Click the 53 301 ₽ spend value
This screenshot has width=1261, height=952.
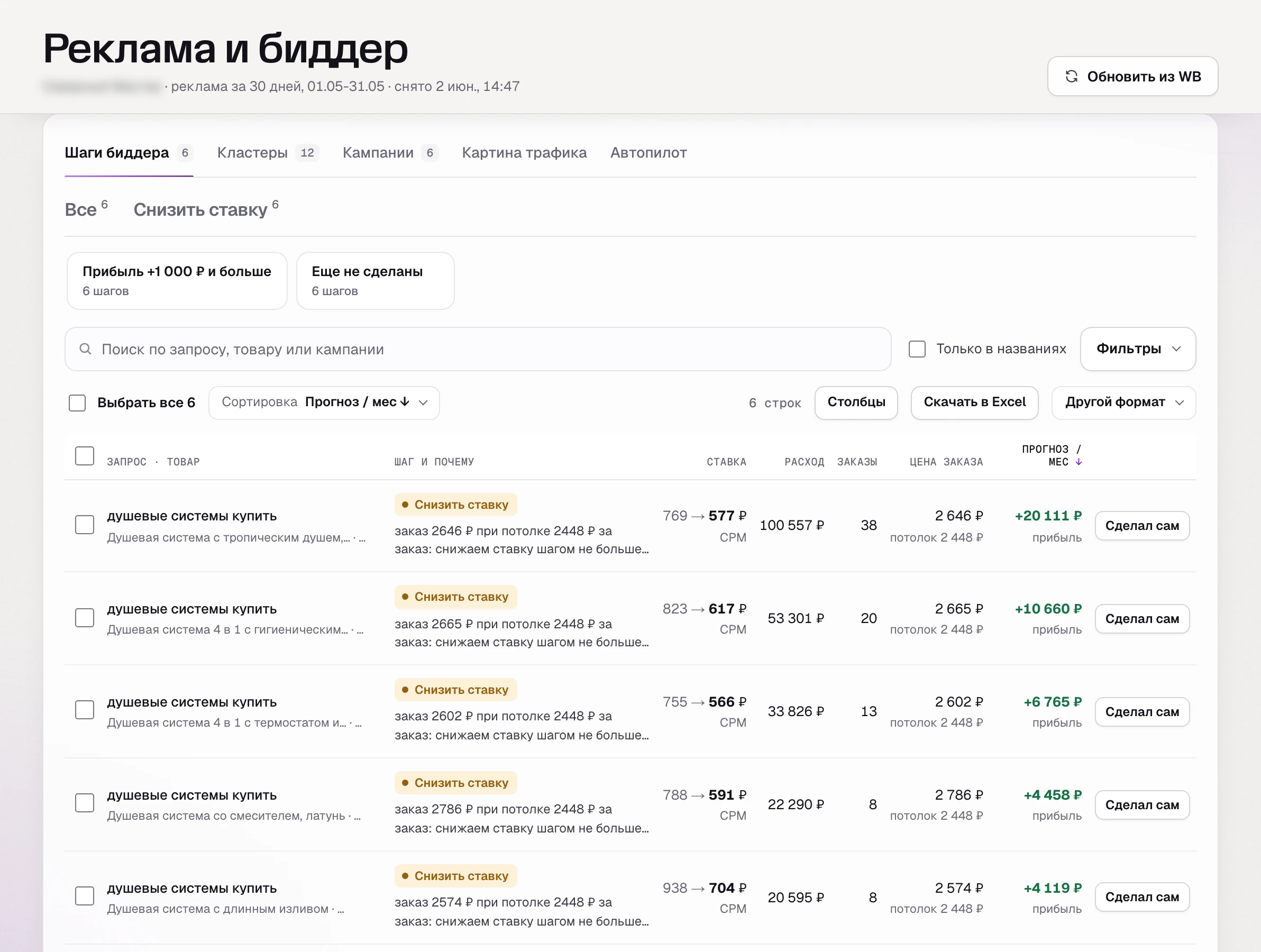[x=796, y=618]
